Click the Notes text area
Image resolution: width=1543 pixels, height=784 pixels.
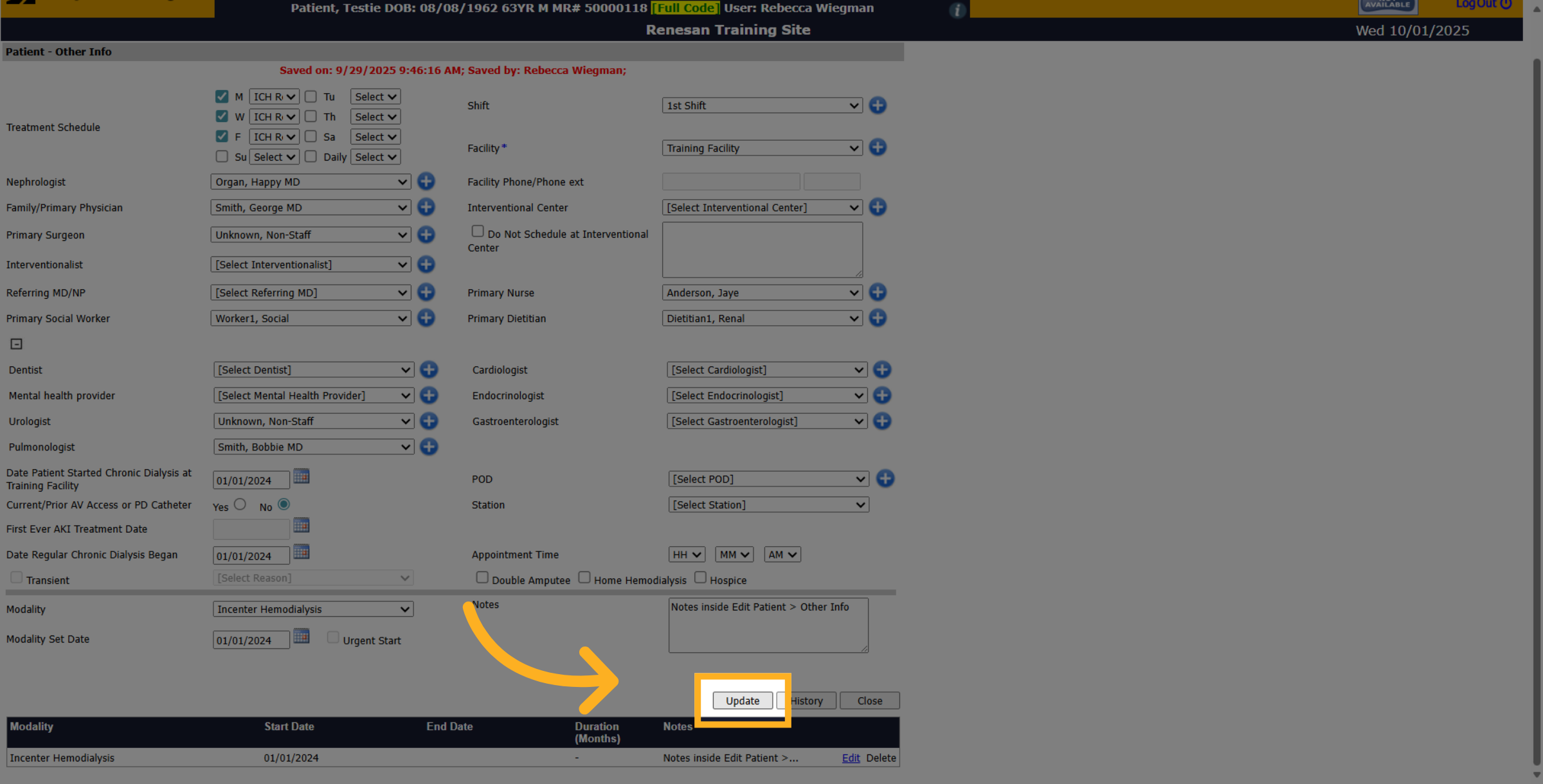tap(768, 625)
